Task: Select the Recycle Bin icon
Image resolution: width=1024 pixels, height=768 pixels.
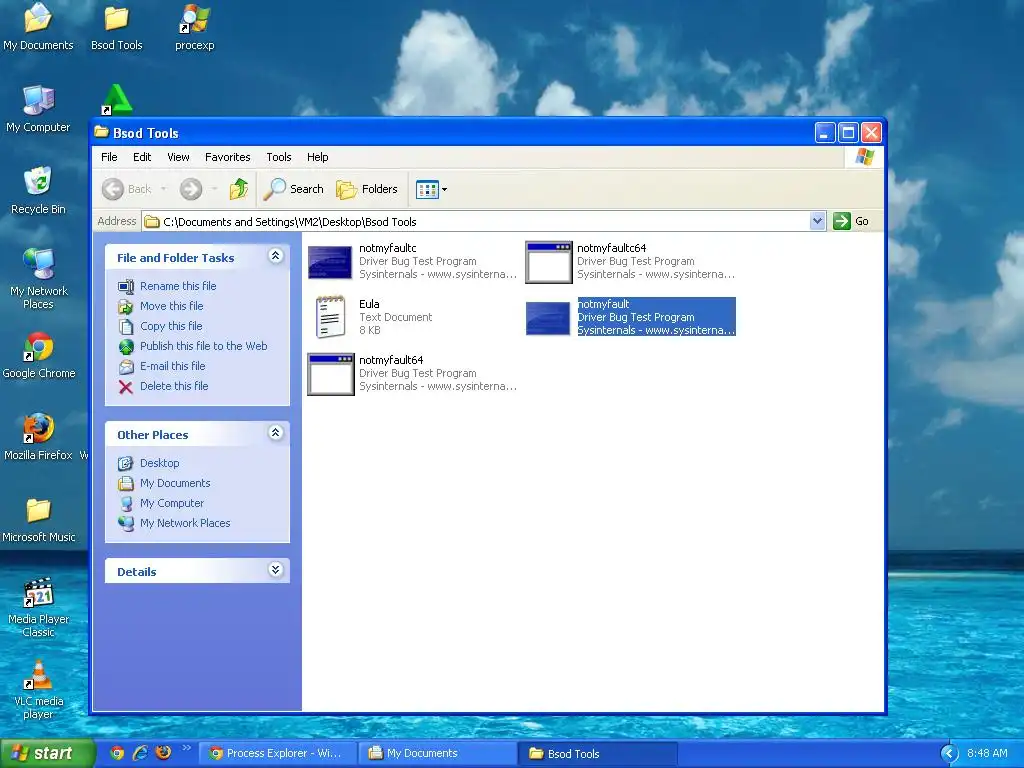Action: pos(38,191)
